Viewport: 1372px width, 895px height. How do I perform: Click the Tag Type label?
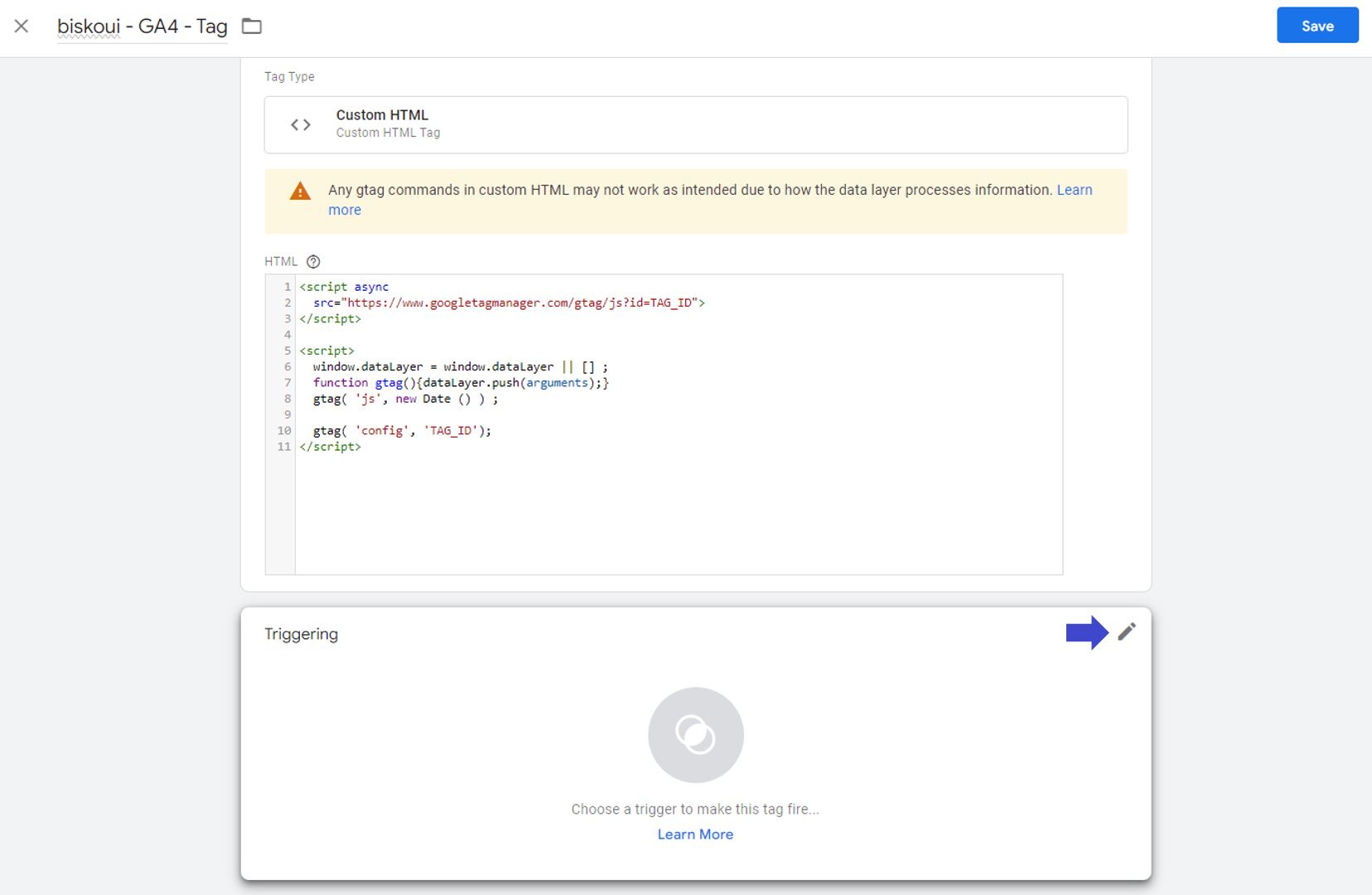click(289, 76)
